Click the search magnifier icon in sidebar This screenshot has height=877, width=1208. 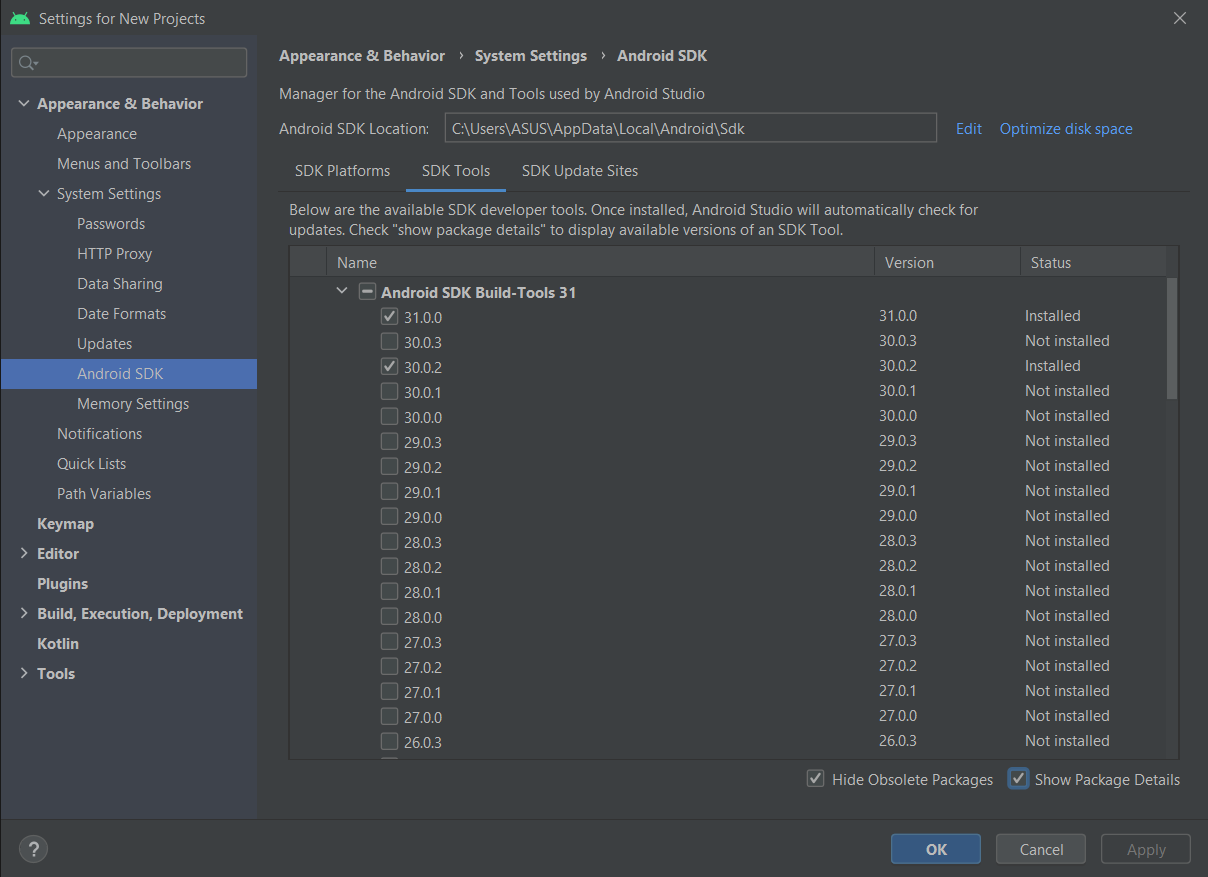point(28,63)
